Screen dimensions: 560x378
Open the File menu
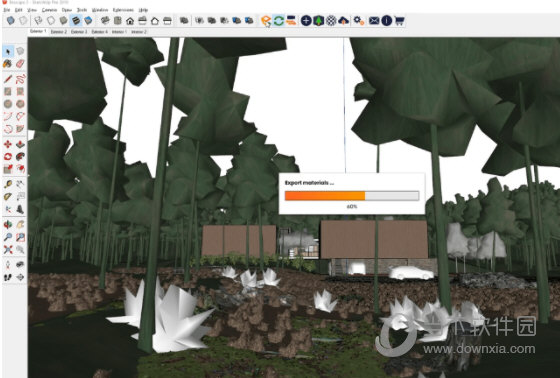(6, 10)
